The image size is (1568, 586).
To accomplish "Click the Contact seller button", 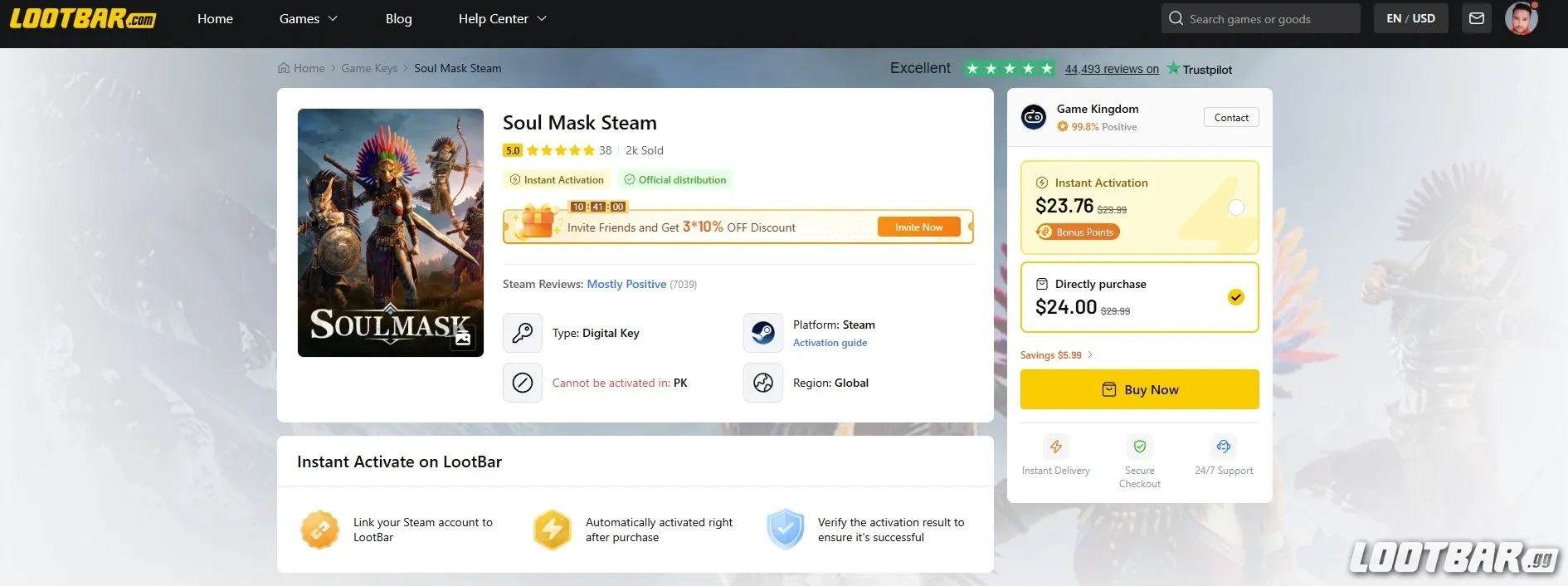I will click(1231, 117).
